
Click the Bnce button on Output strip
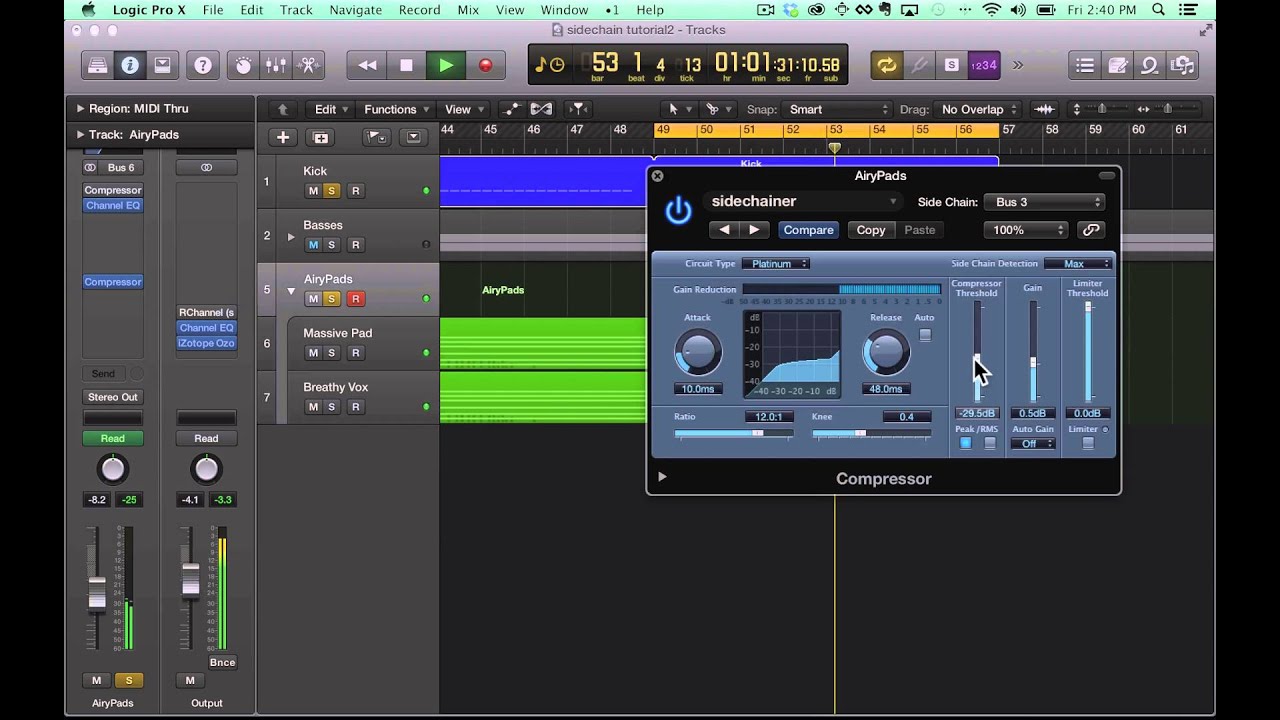click(222, 662)
